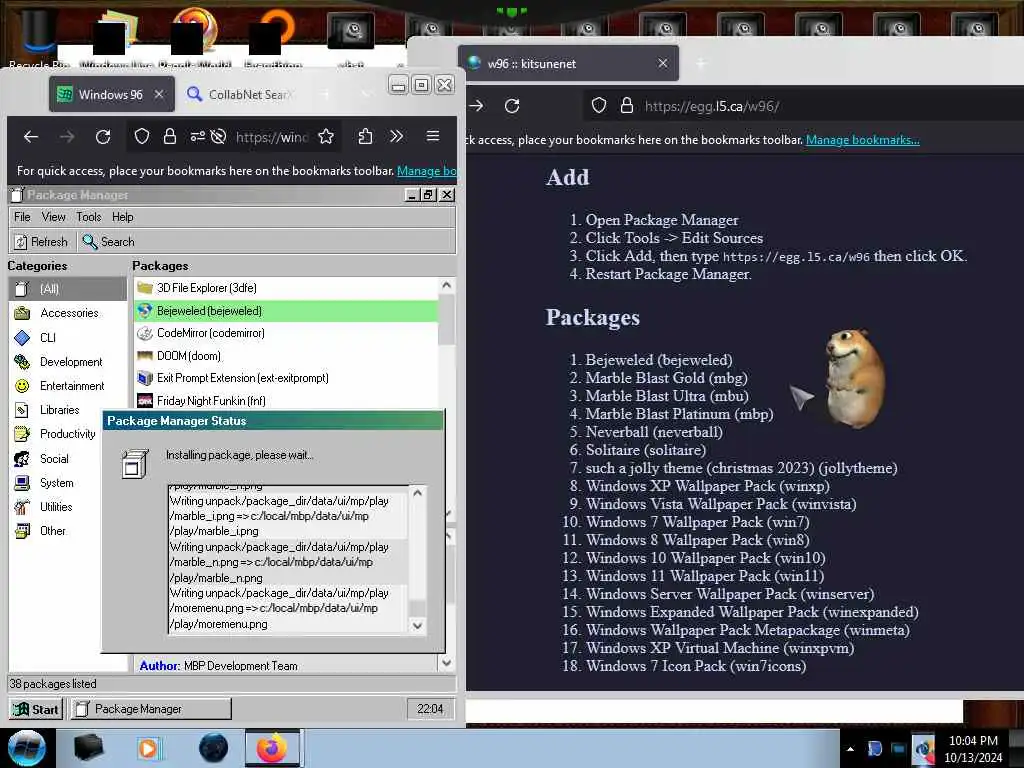Select the Utilities category
Screen dimensions: 1024x768
pyautogui.click(x=56, y=507)
